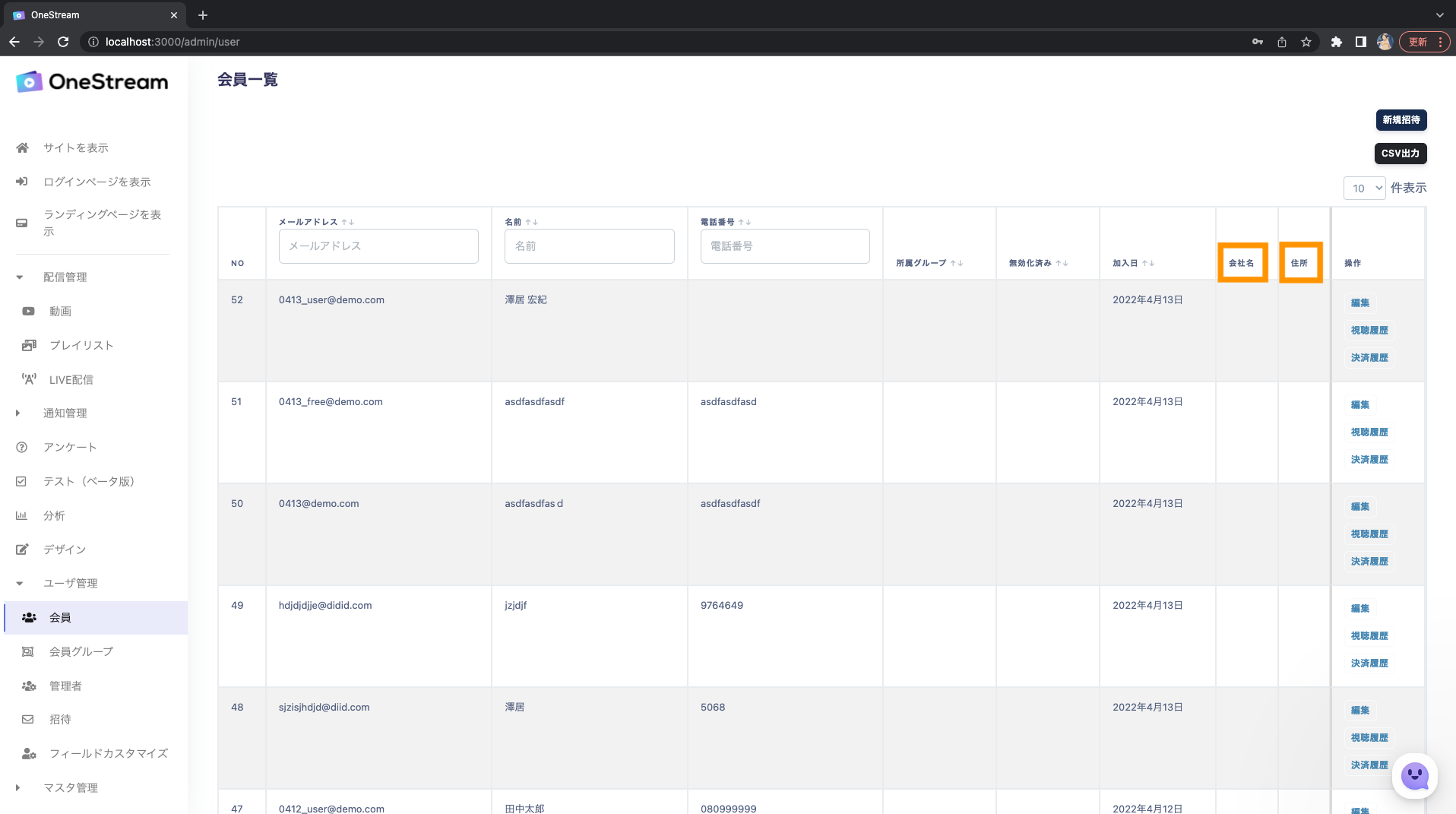Select the 会員グループ sidebar icon
The image size is (1456, 814).
(x=28, y=651)
